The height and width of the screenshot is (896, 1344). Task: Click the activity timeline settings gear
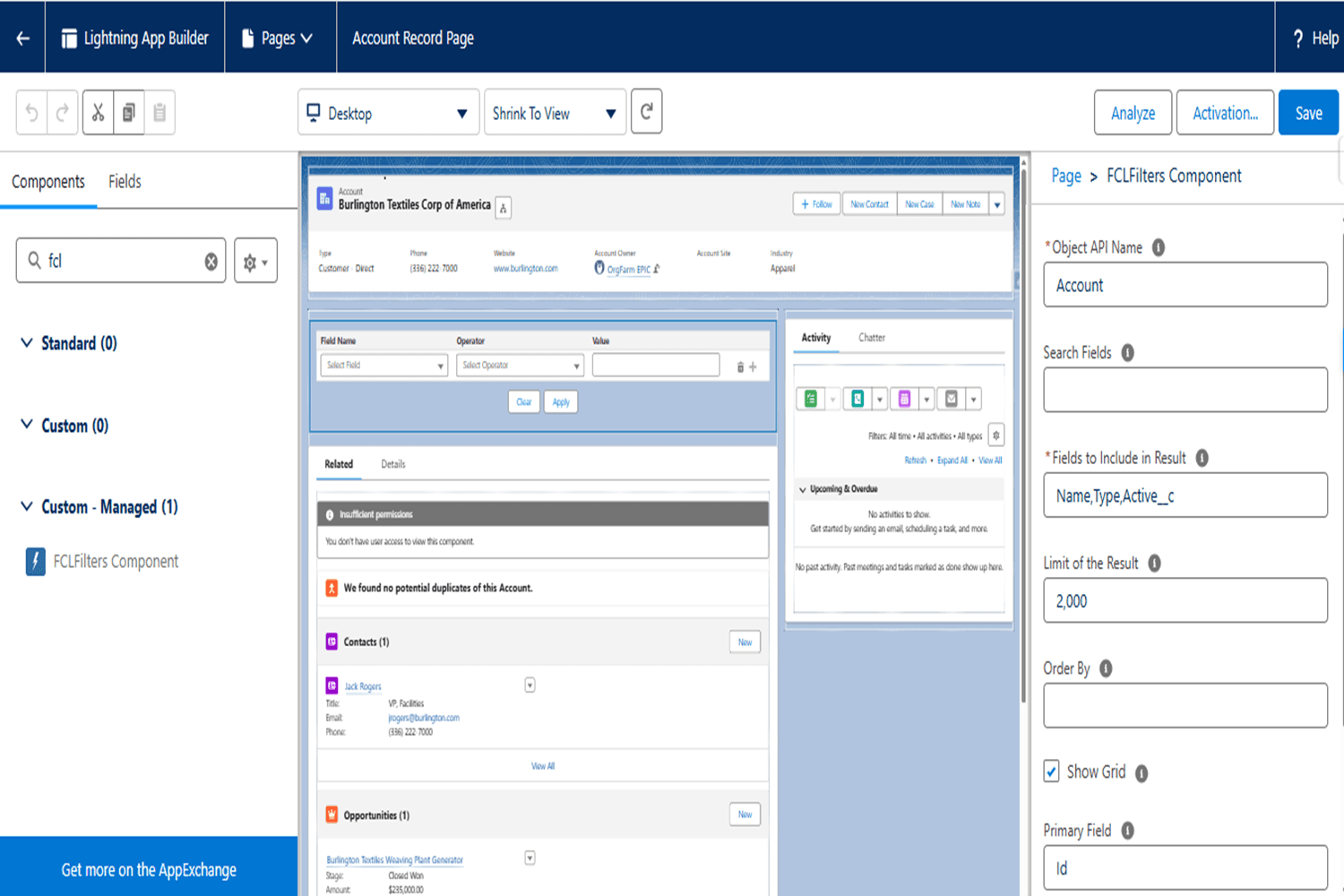[995, 435]
